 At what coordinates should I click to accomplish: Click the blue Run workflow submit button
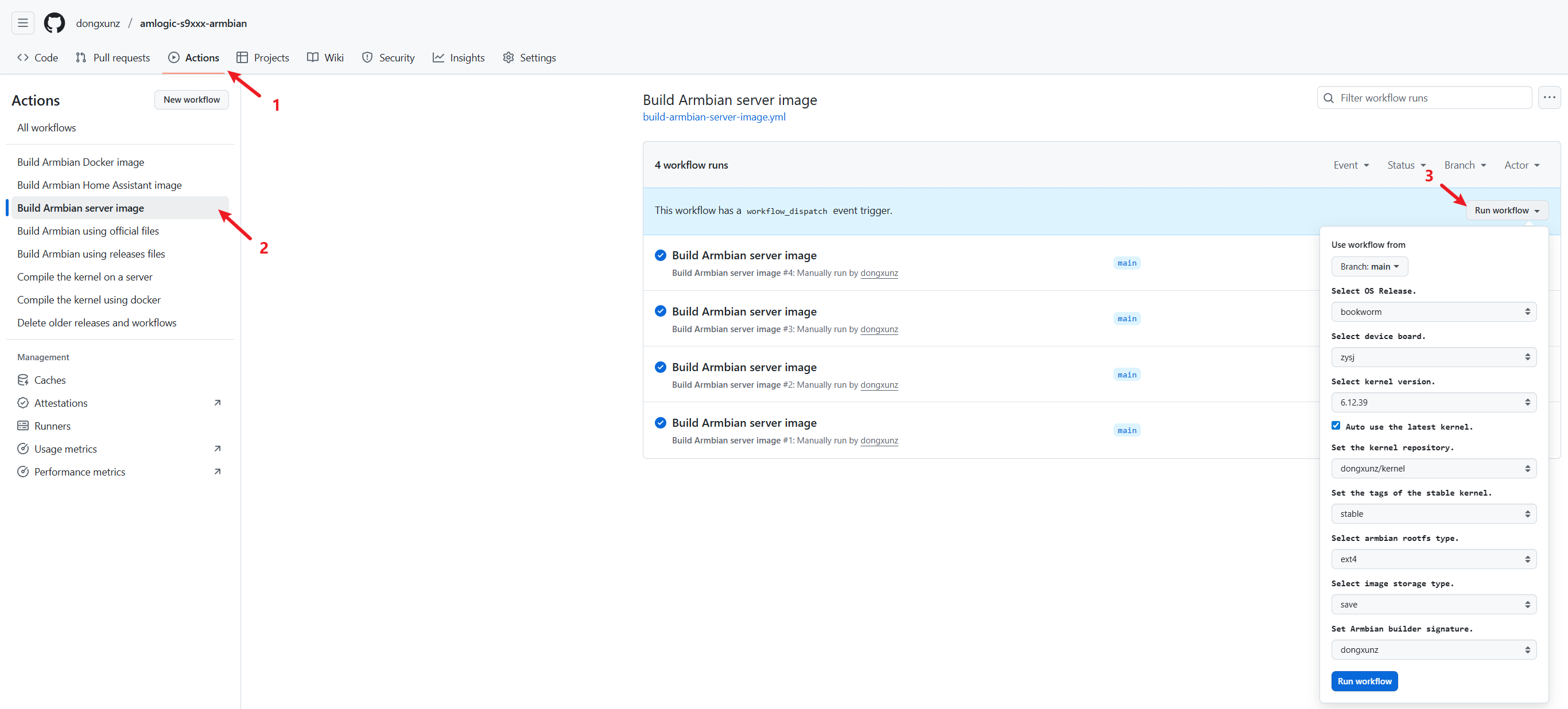pos(1364,681)
